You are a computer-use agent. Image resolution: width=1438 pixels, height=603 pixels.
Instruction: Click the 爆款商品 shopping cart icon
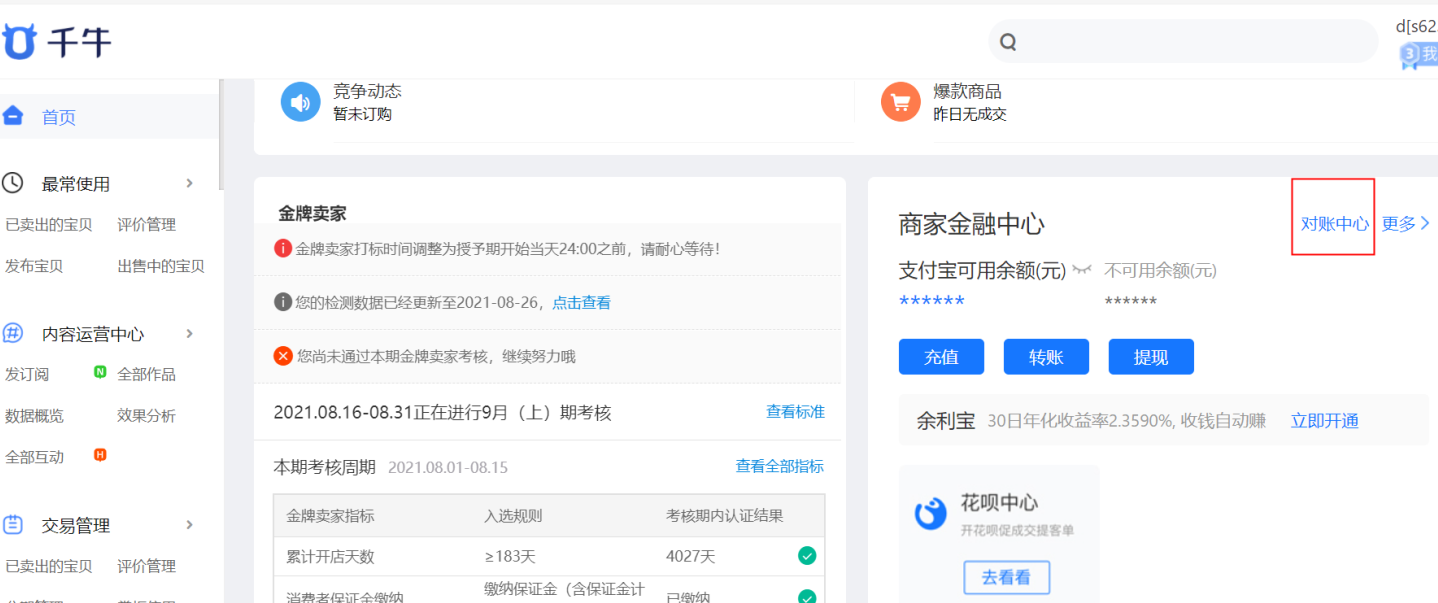point(900,102)
